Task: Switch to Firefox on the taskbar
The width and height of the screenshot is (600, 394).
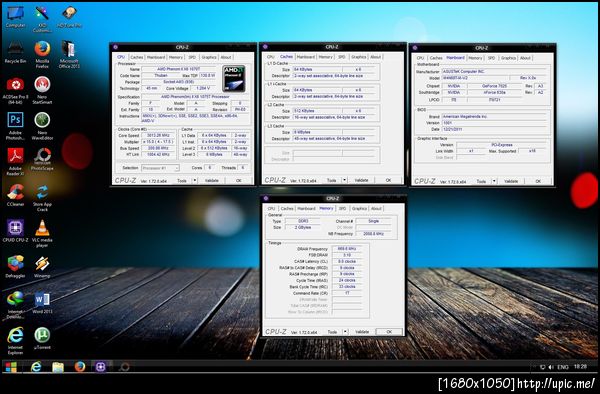Action: 80,367
